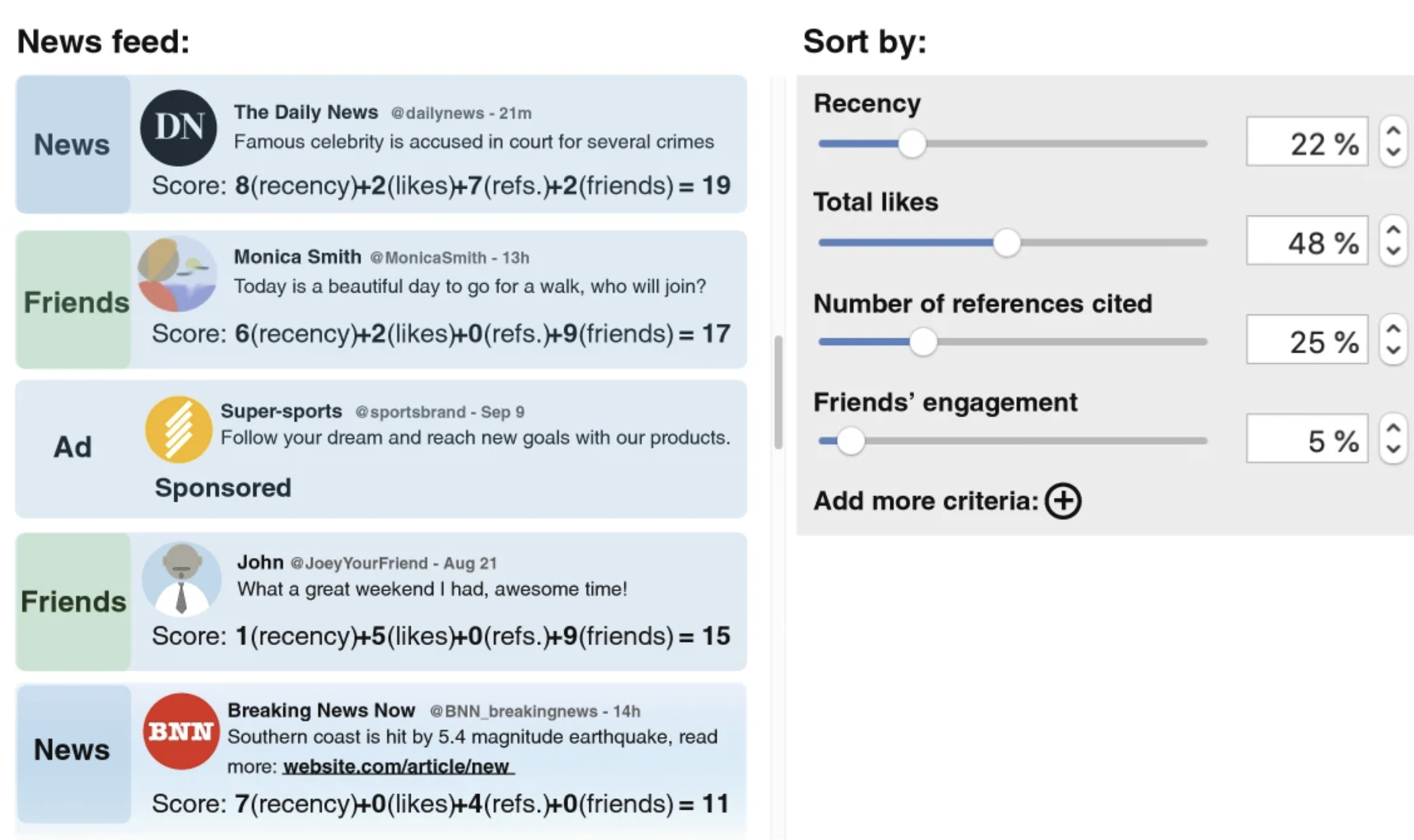Click the News category badge on Daily News post

coord(72,144)
